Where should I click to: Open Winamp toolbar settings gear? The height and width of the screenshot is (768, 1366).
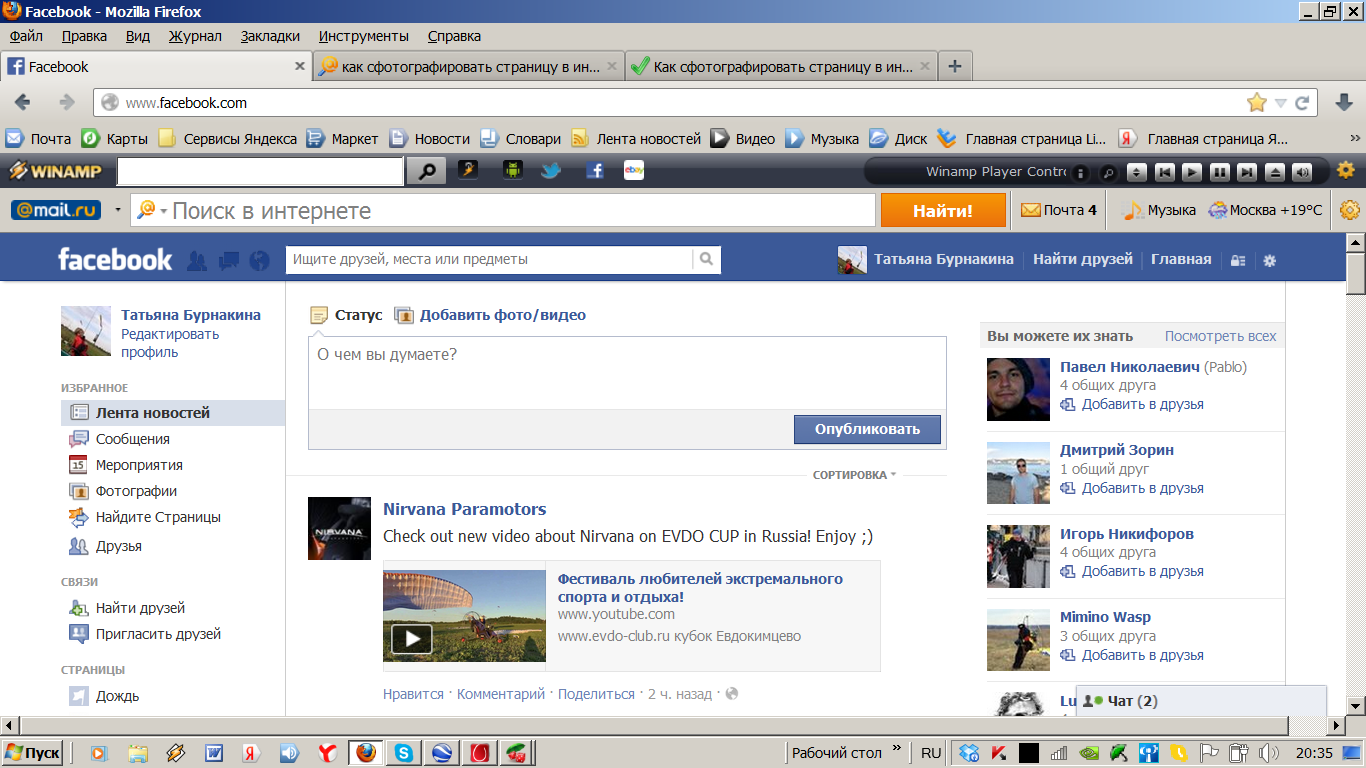coord(1346,170)
